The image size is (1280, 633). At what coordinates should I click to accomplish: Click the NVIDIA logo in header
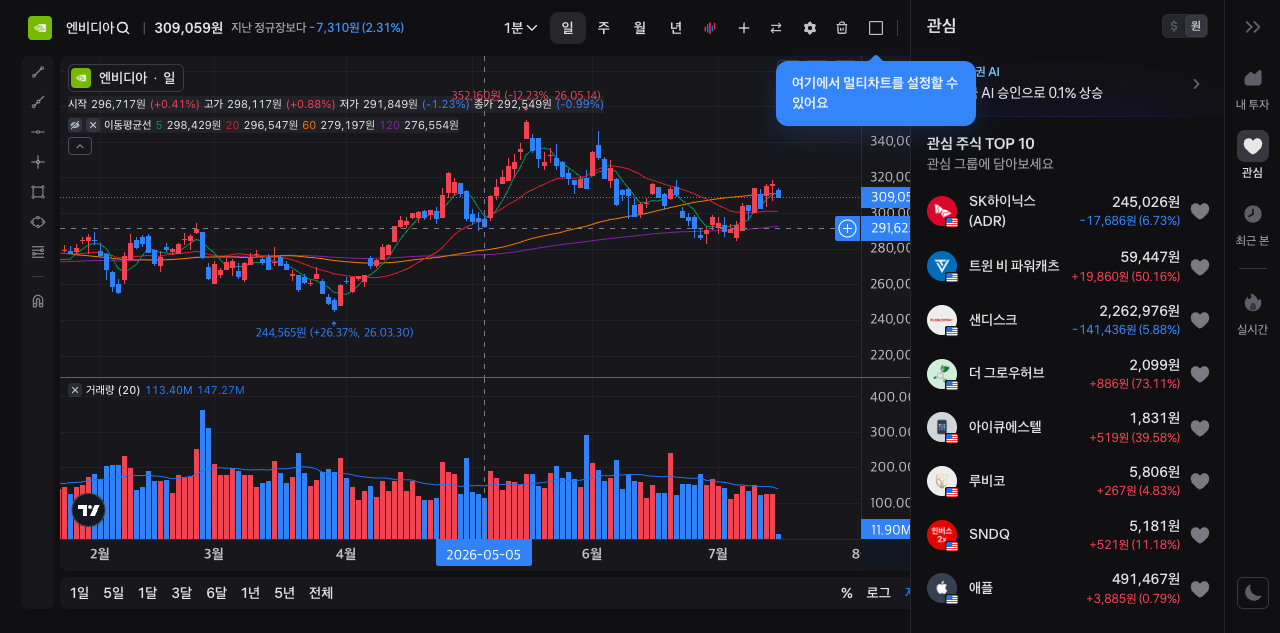(x=40, y=28)
